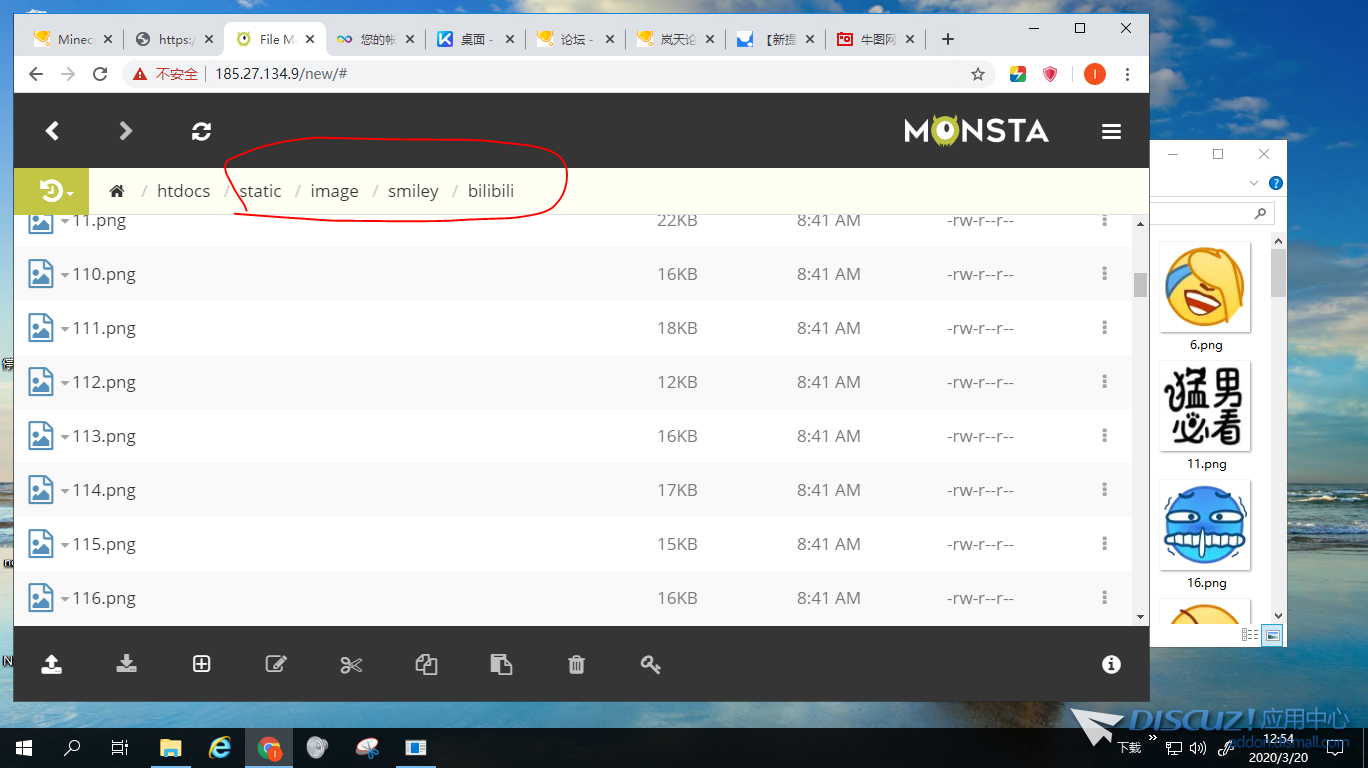This screenshot has height=768, width=1368.
Task: Click the copy icon in bottom toolbar
Action: (426, 664)
